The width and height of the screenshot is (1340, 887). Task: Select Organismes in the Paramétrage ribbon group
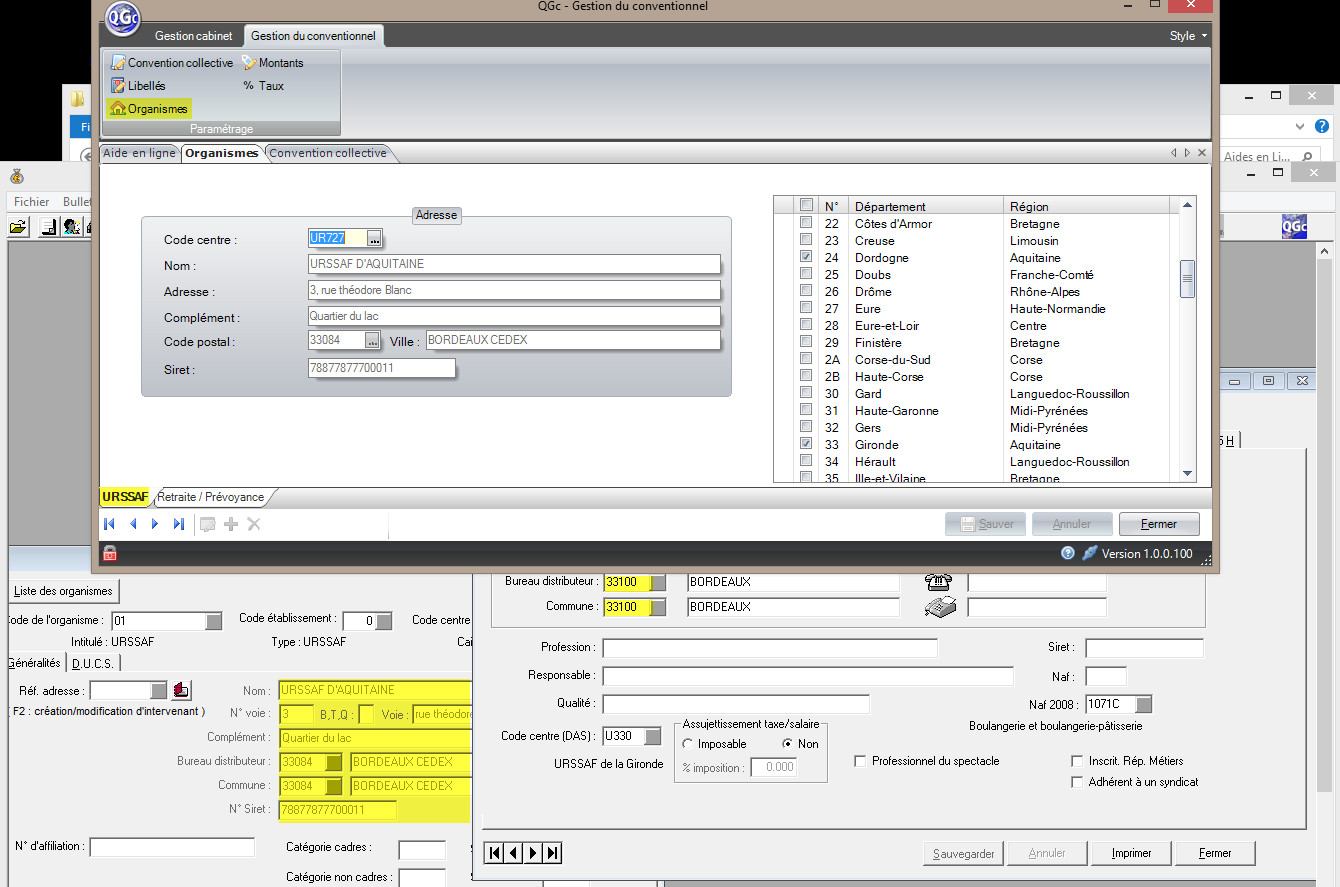(149, 109)
